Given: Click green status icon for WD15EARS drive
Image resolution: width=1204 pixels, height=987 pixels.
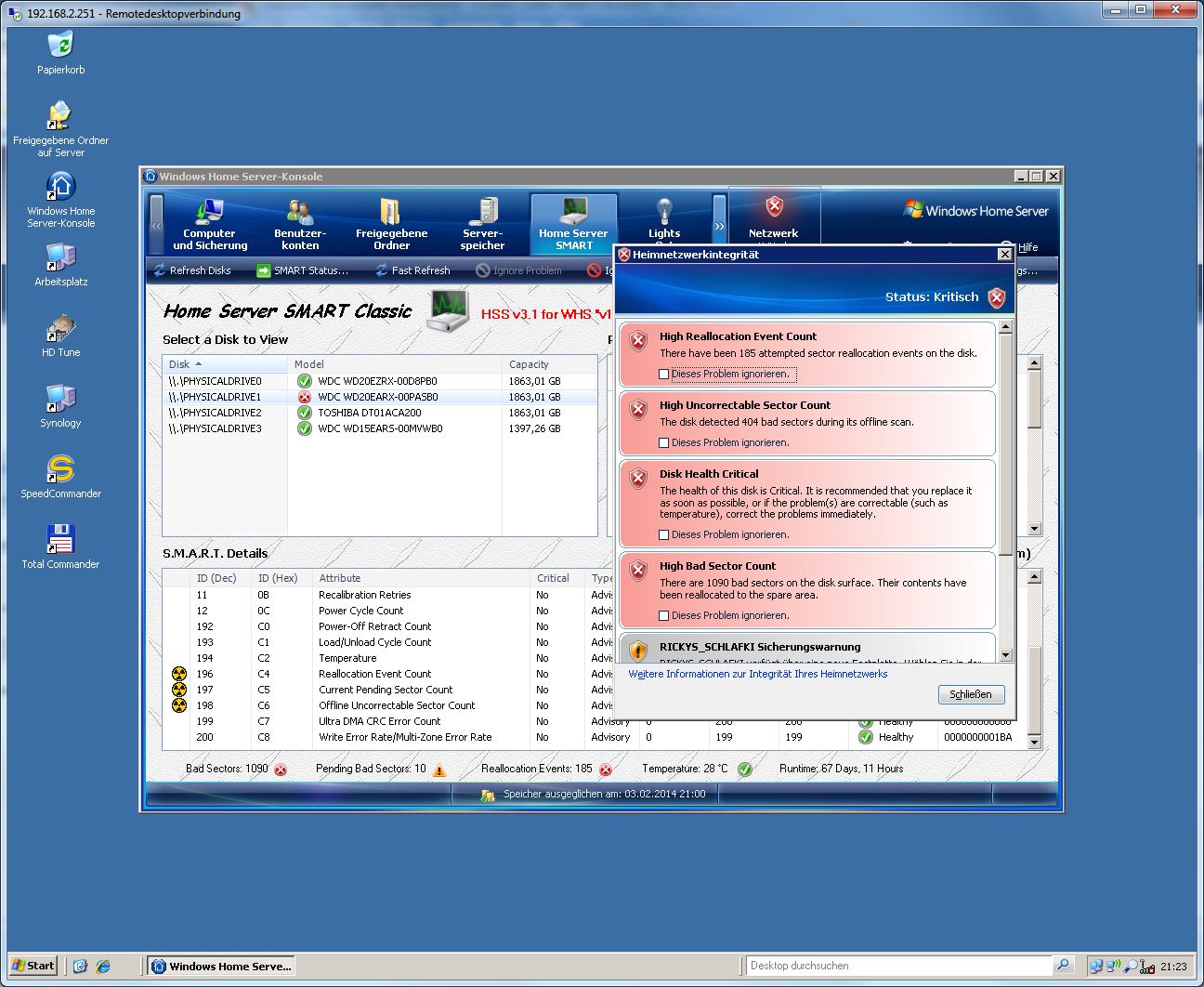Looking at the screenshot, I should (304, 428).
